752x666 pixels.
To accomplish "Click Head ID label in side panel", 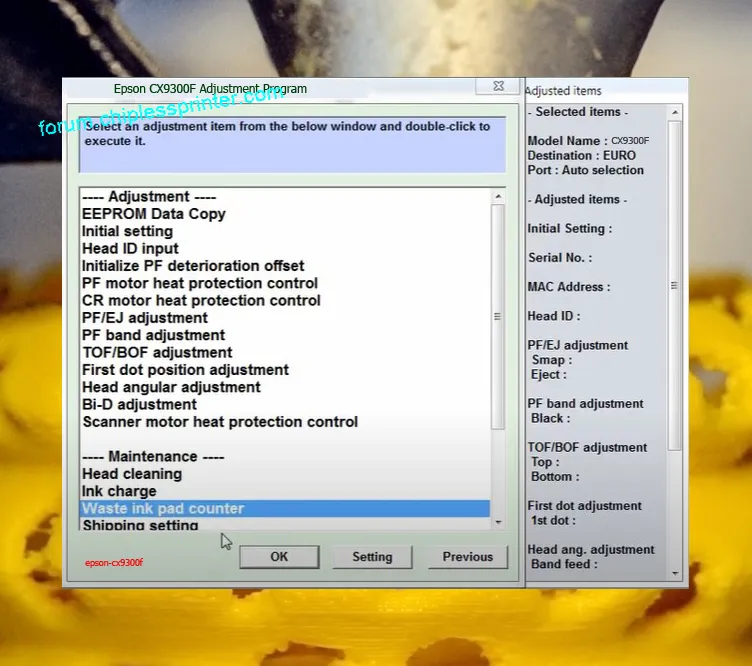I will [554, 316].
